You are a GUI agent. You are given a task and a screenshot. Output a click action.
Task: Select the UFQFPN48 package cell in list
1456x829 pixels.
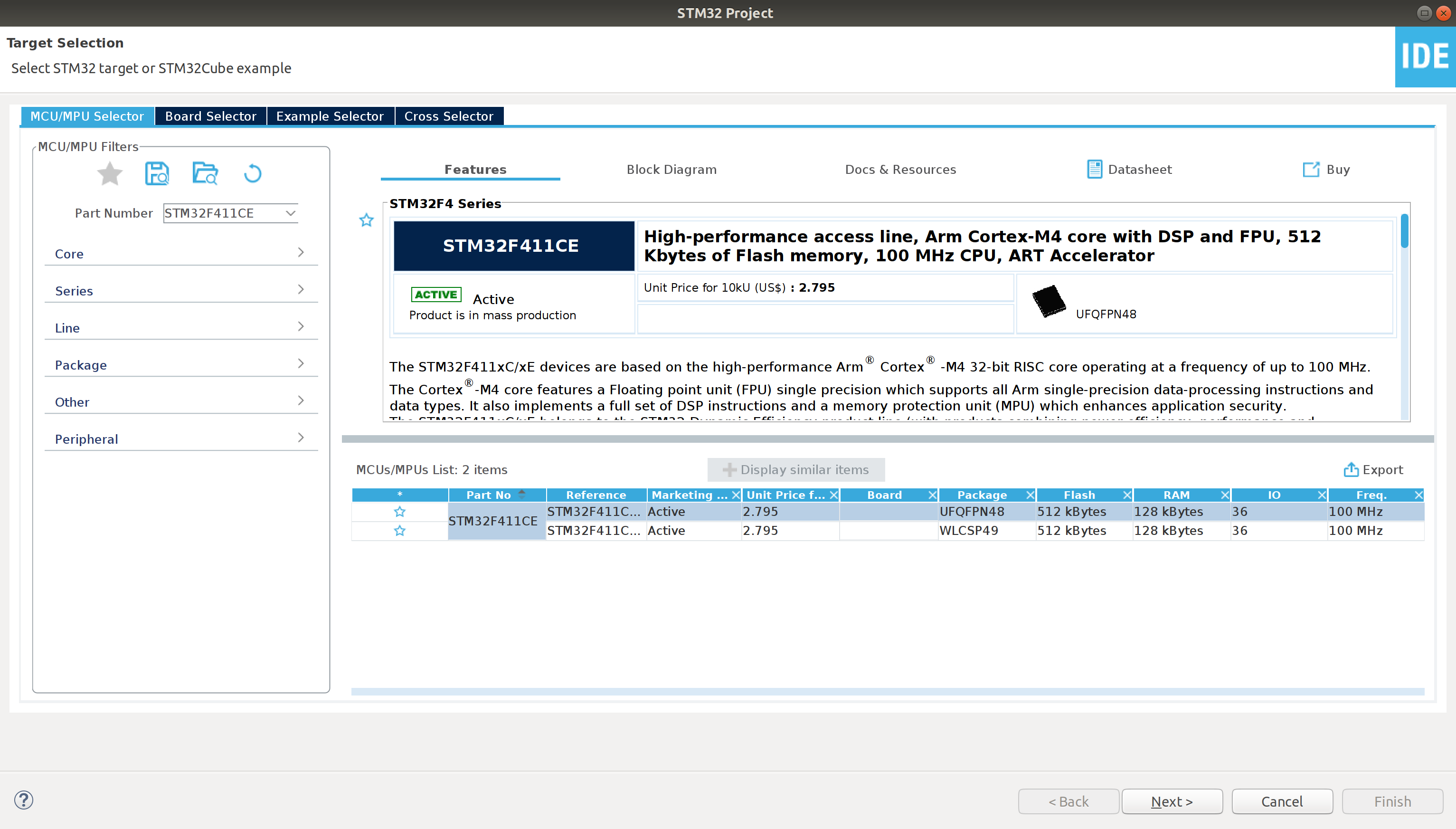[x=987, y=511]
